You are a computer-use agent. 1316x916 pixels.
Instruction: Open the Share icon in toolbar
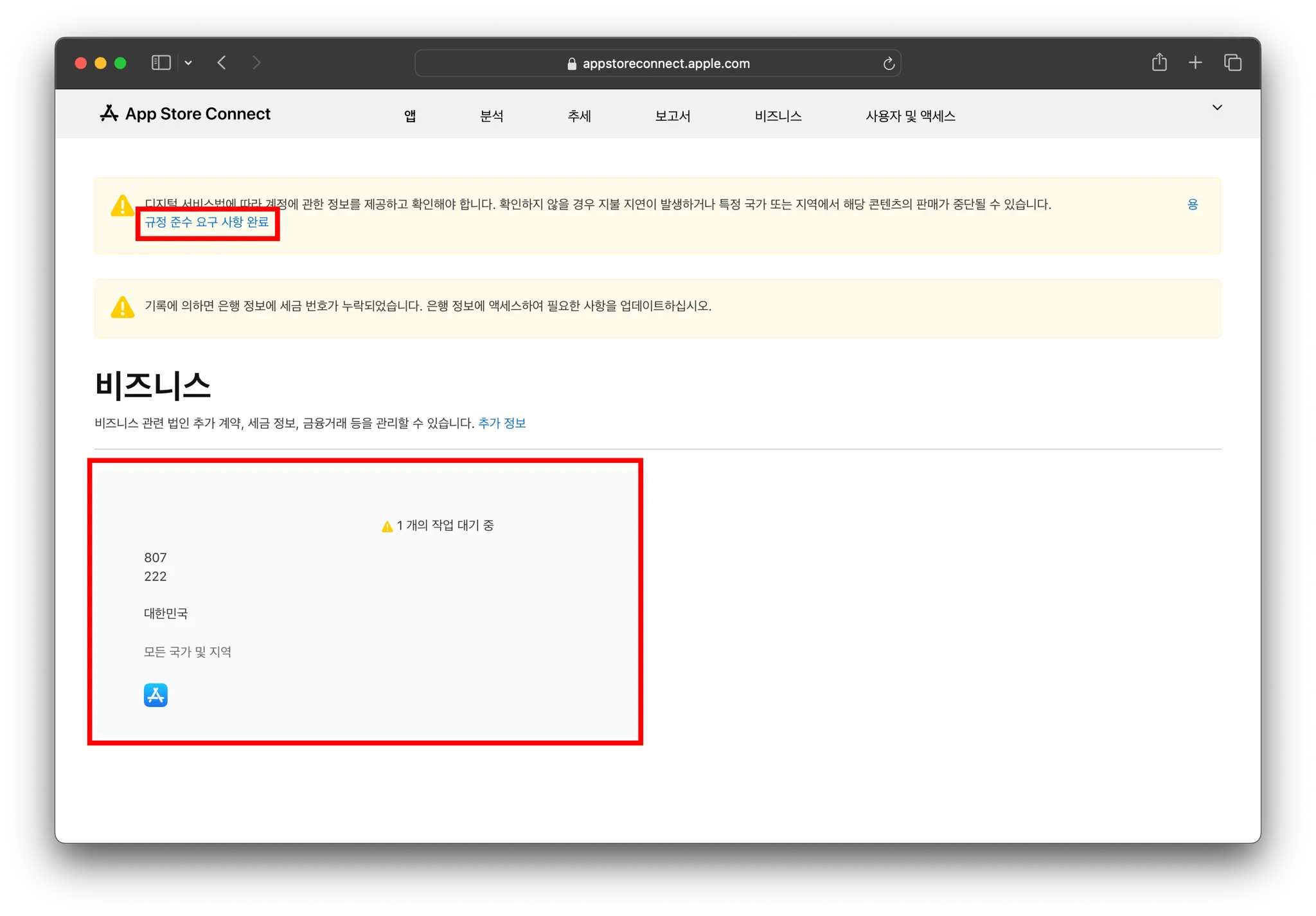pos(1159,62)
